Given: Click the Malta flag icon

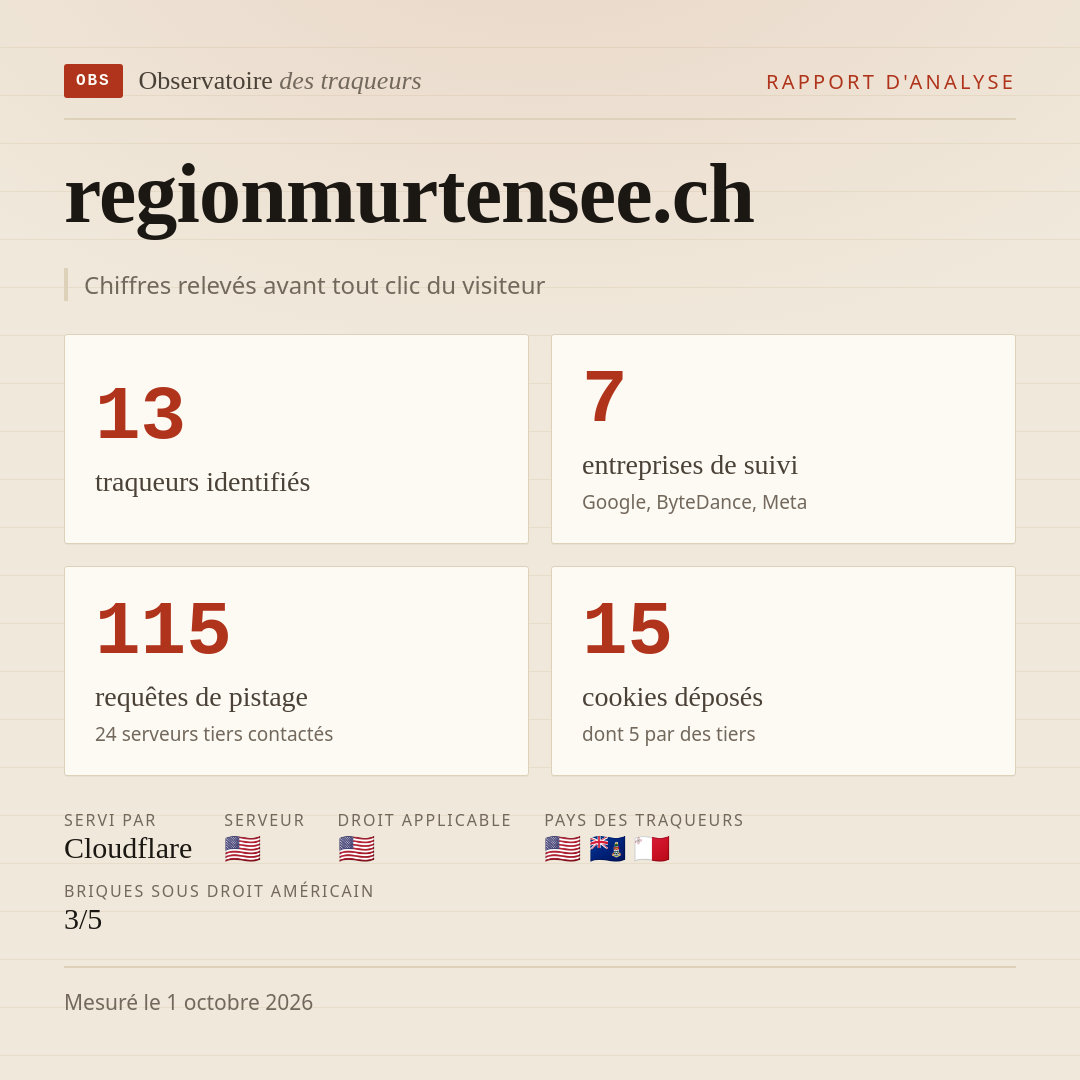Looking at the screenshot, I should pos(652,849).
